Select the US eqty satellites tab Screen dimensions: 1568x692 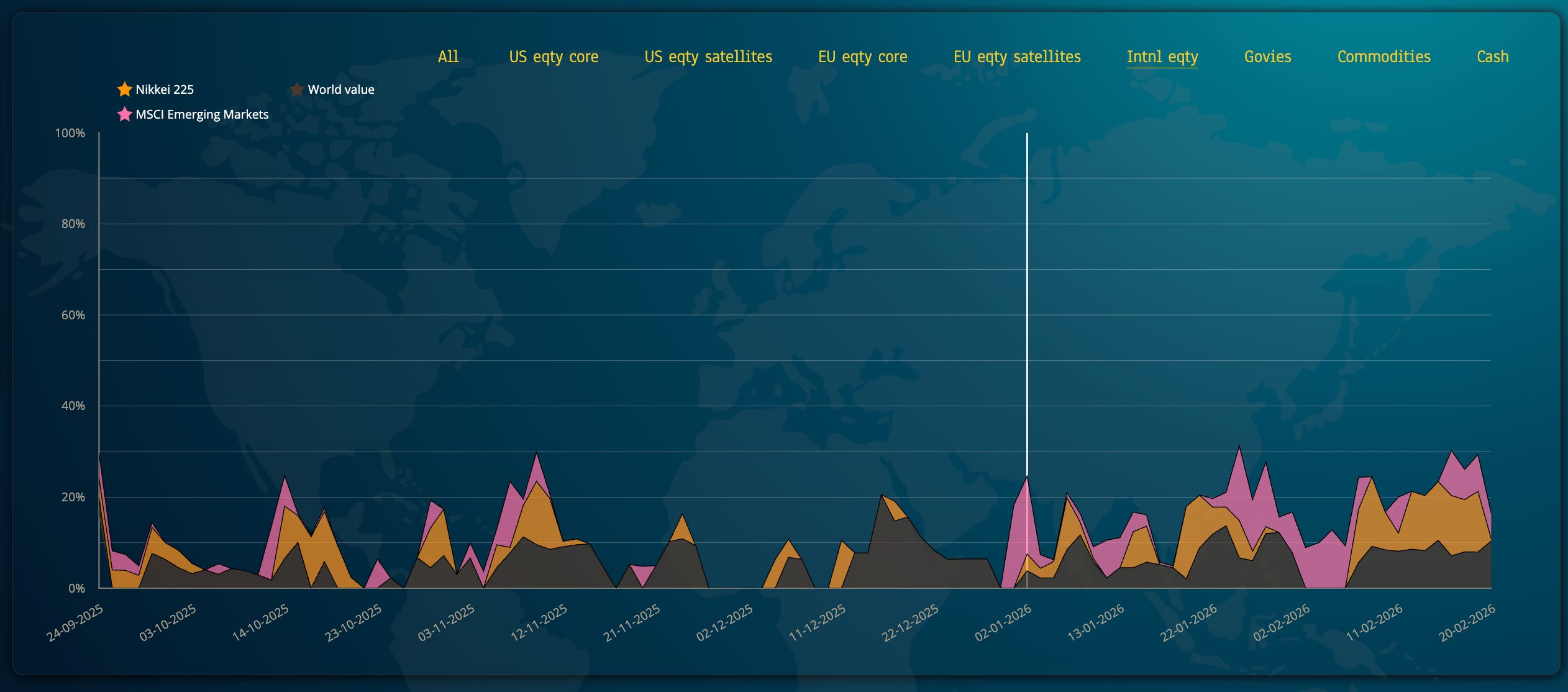708,57
